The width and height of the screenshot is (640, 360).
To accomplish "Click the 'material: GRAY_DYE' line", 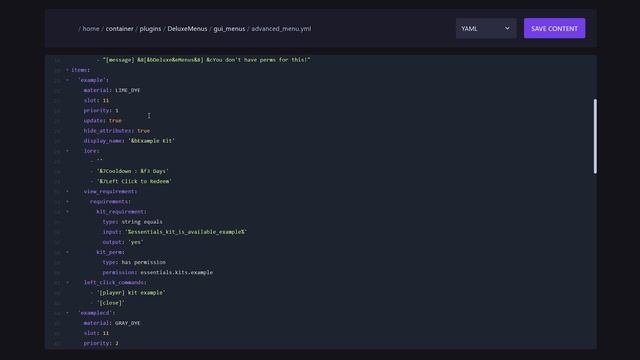I will pos(112,323).
